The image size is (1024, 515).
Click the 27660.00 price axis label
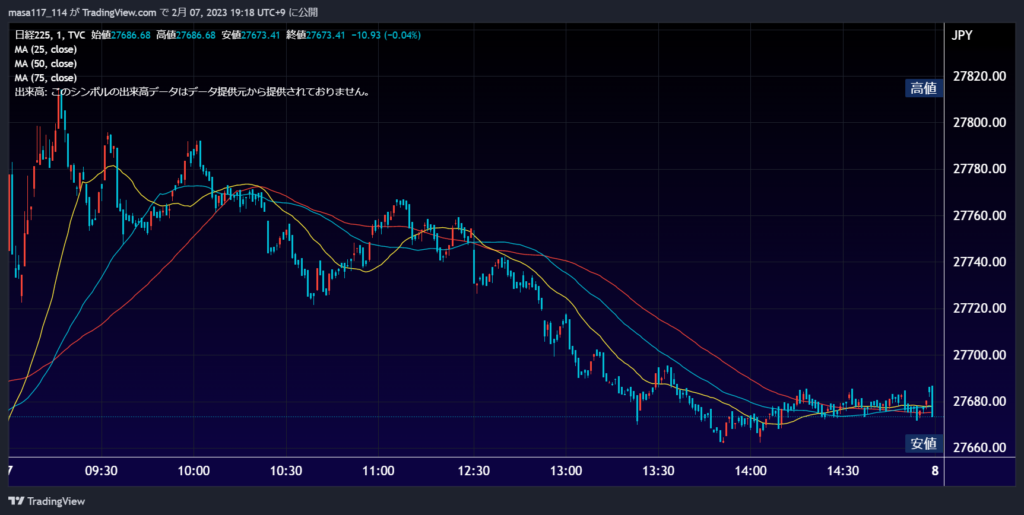point(980,448)
